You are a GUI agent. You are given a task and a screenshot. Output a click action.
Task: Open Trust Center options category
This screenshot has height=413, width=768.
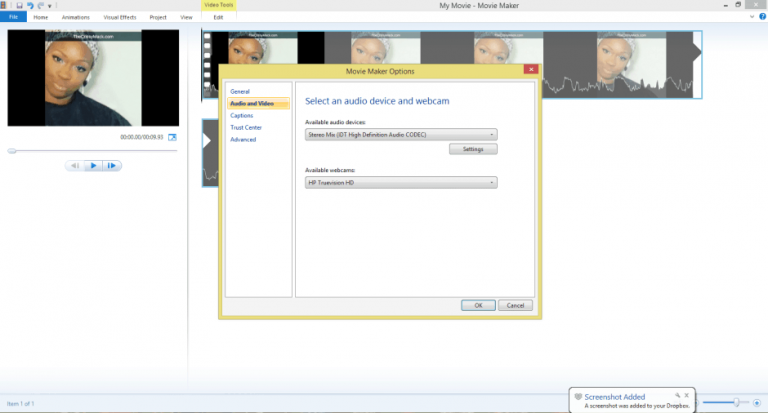(x=246, y=127)
